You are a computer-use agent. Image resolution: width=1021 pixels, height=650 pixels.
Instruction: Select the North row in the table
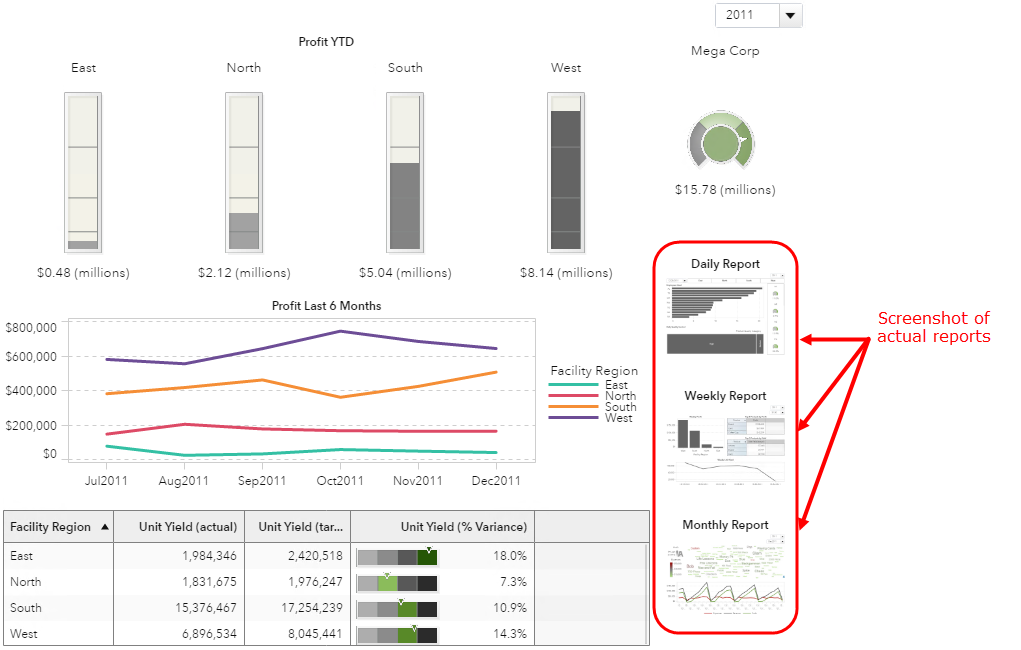coord(60,582)
